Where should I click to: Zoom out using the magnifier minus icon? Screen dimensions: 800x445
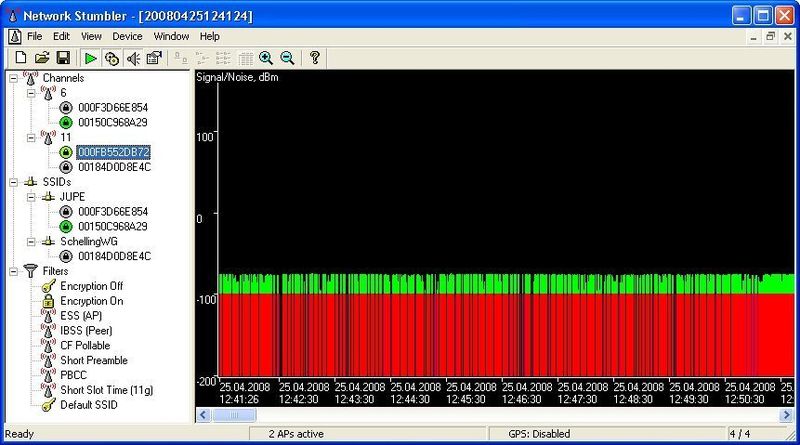pos(287,58)
